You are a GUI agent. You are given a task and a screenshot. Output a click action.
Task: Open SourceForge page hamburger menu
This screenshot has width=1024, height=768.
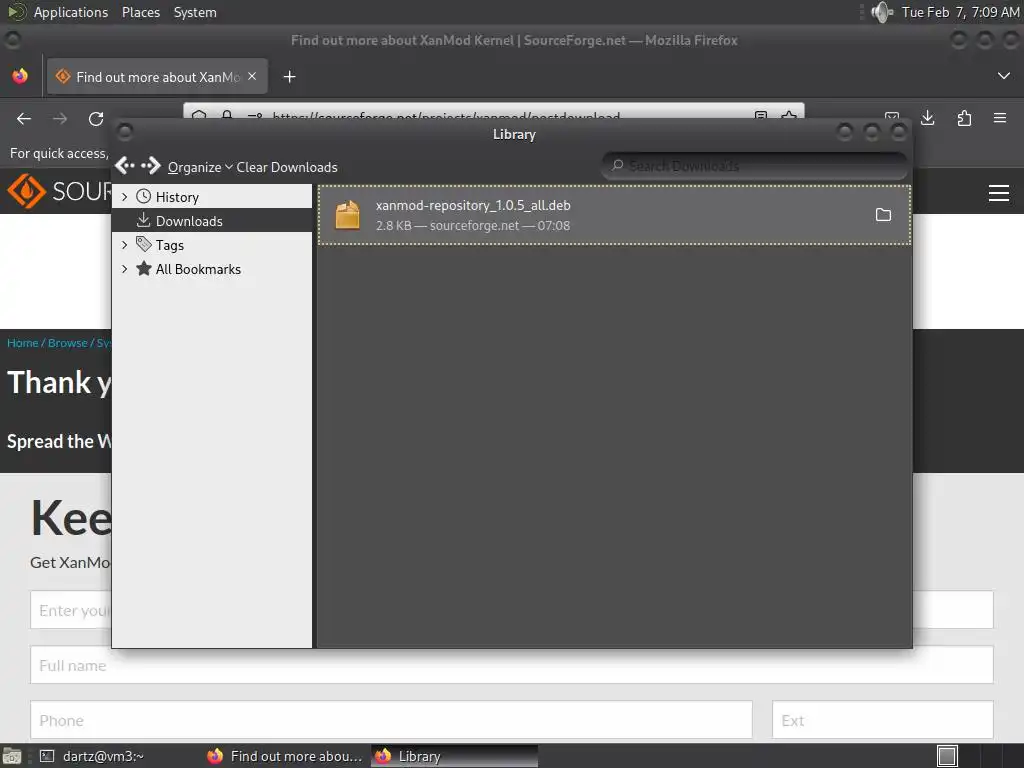999,193
